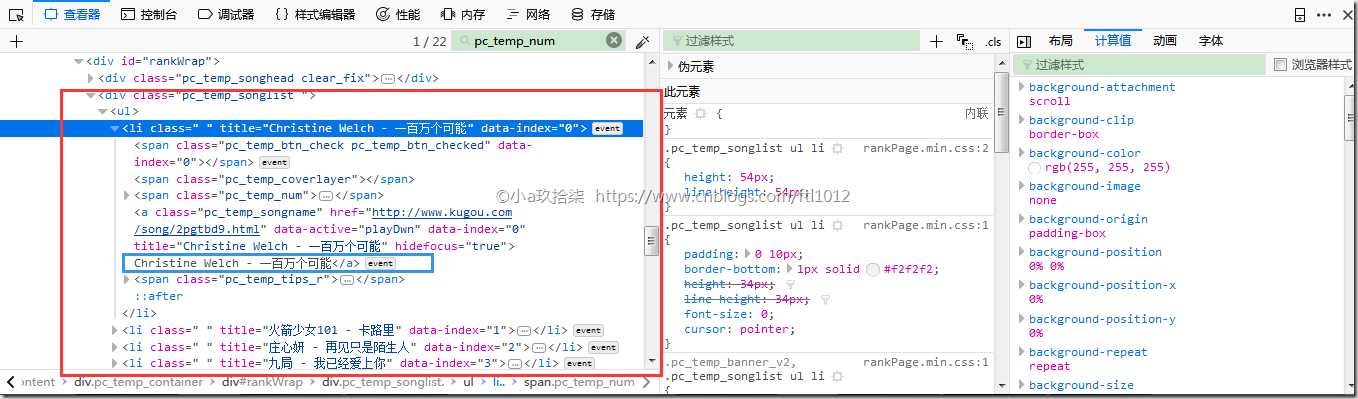Switch to the 动画 animations tab
Image resolution: width=1358 pixels, height=399 pixels.
pyautogui.click(x=1164, y=41)
